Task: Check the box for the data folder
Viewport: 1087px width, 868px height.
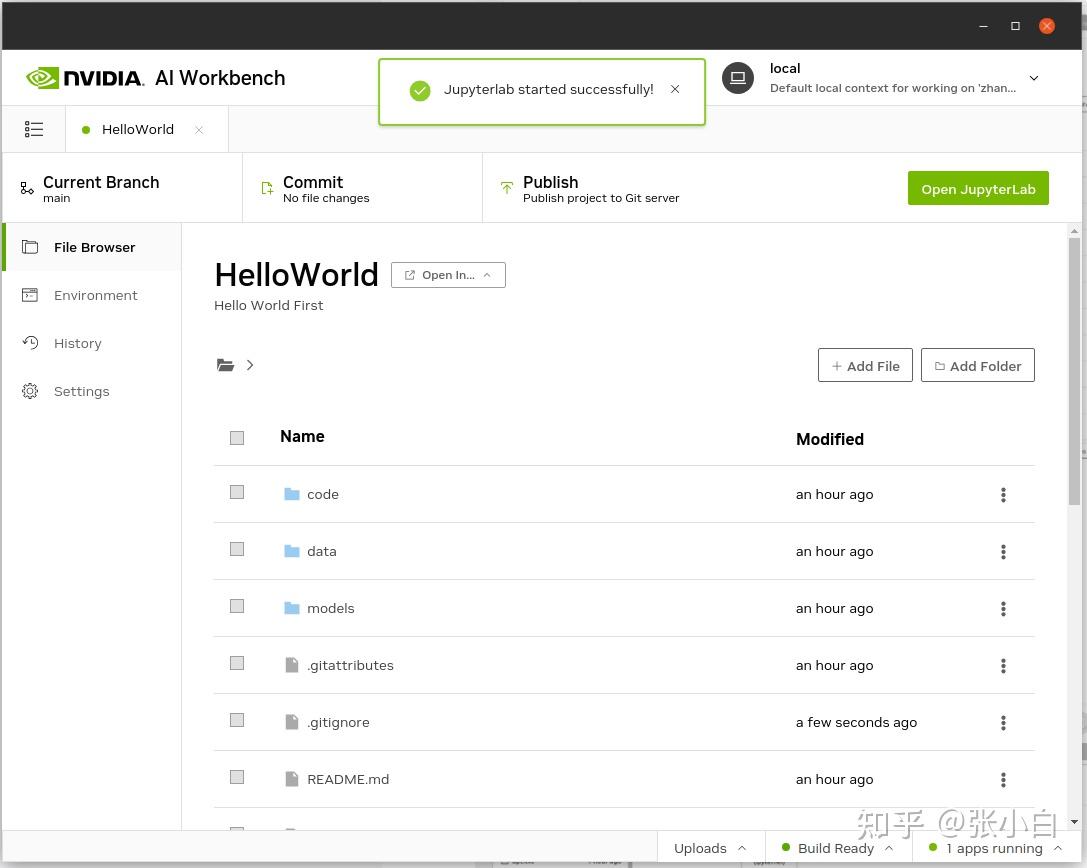Action: [237, 549]
